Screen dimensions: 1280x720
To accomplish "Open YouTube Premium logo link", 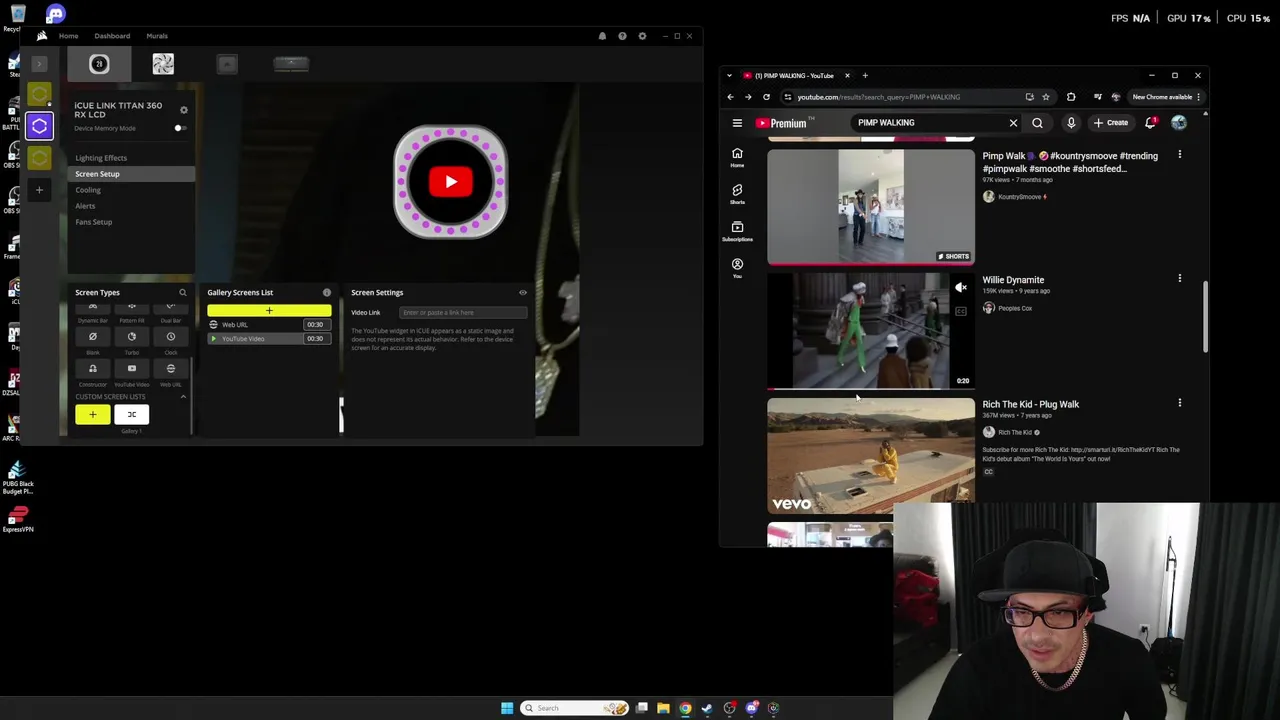I will click(785, 123).
